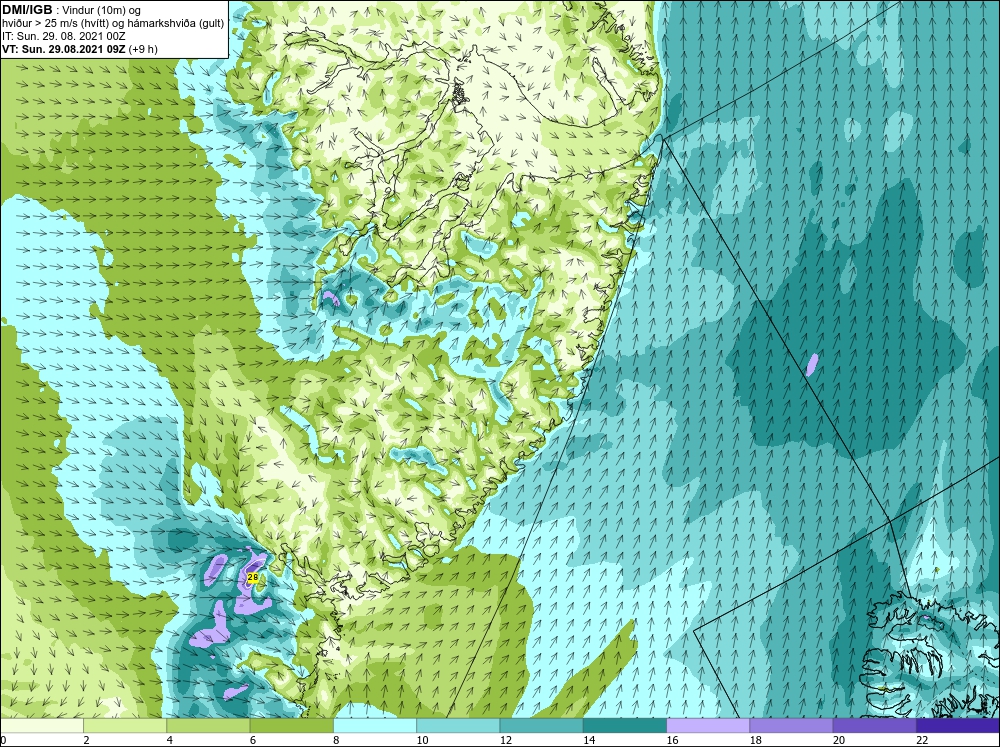Click the legend scale label 8
The width and height of the screenshot is (1000, 747).
pyautogui.click(x=336, y=740)
